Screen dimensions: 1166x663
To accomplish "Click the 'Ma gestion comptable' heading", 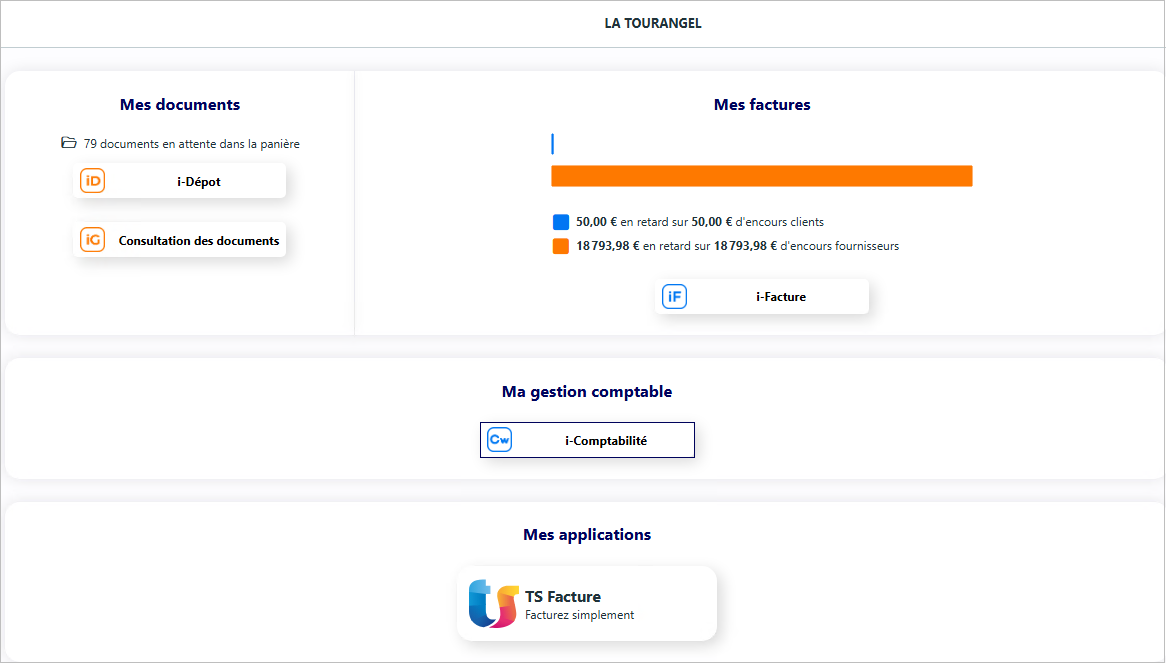I will [x=587, y=392].
